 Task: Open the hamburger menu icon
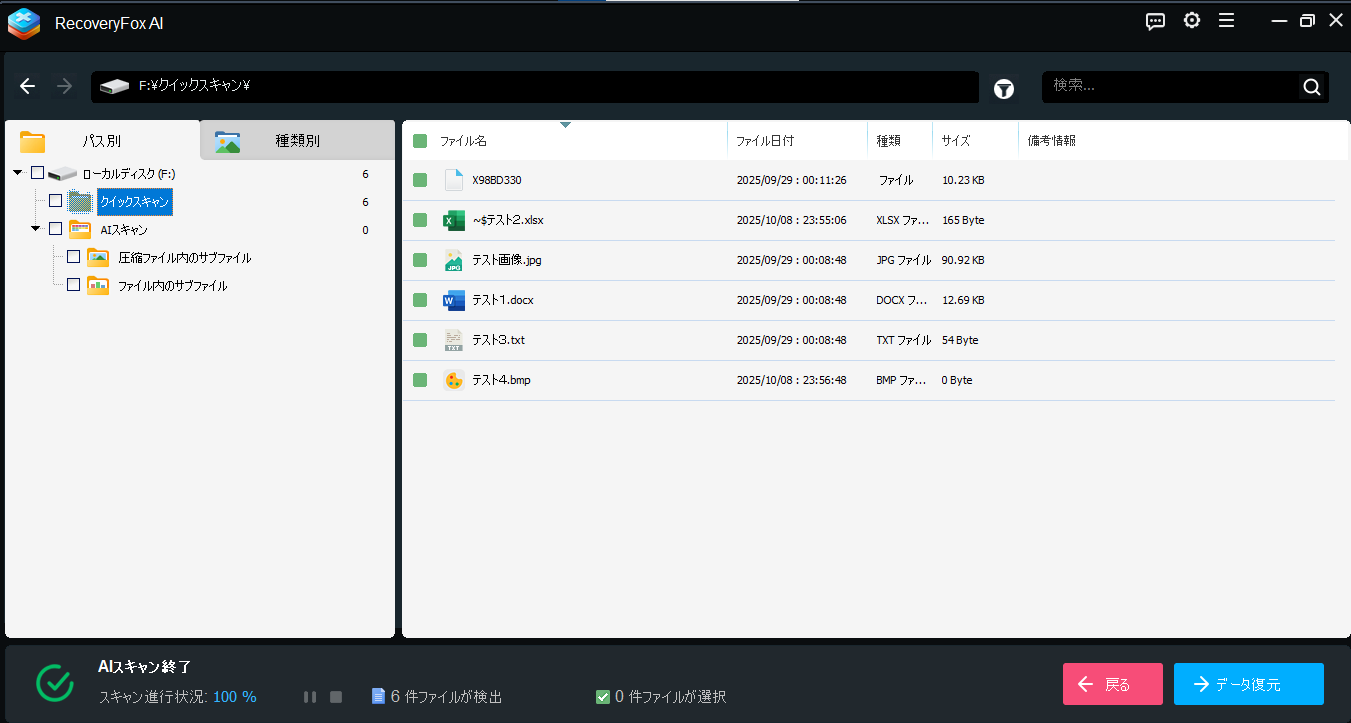point(1226,21)
